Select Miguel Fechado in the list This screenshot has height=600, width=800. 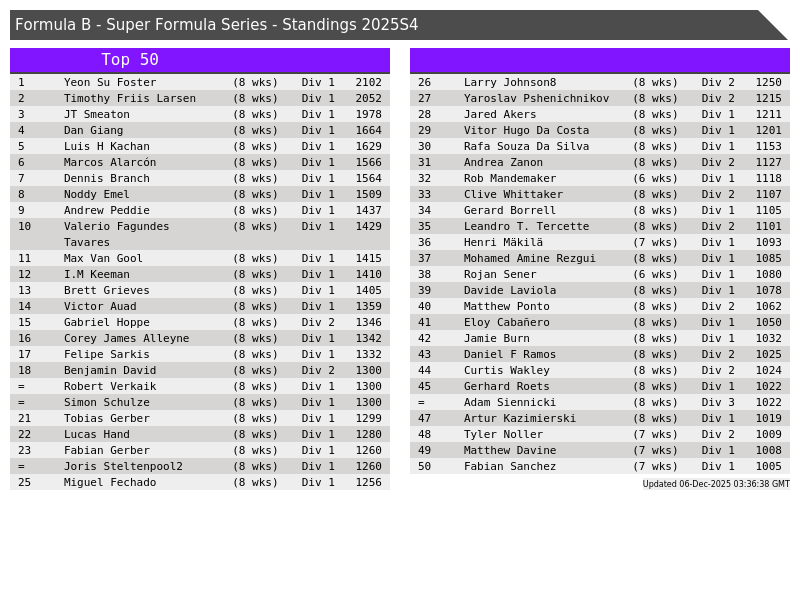click(110, 482)
